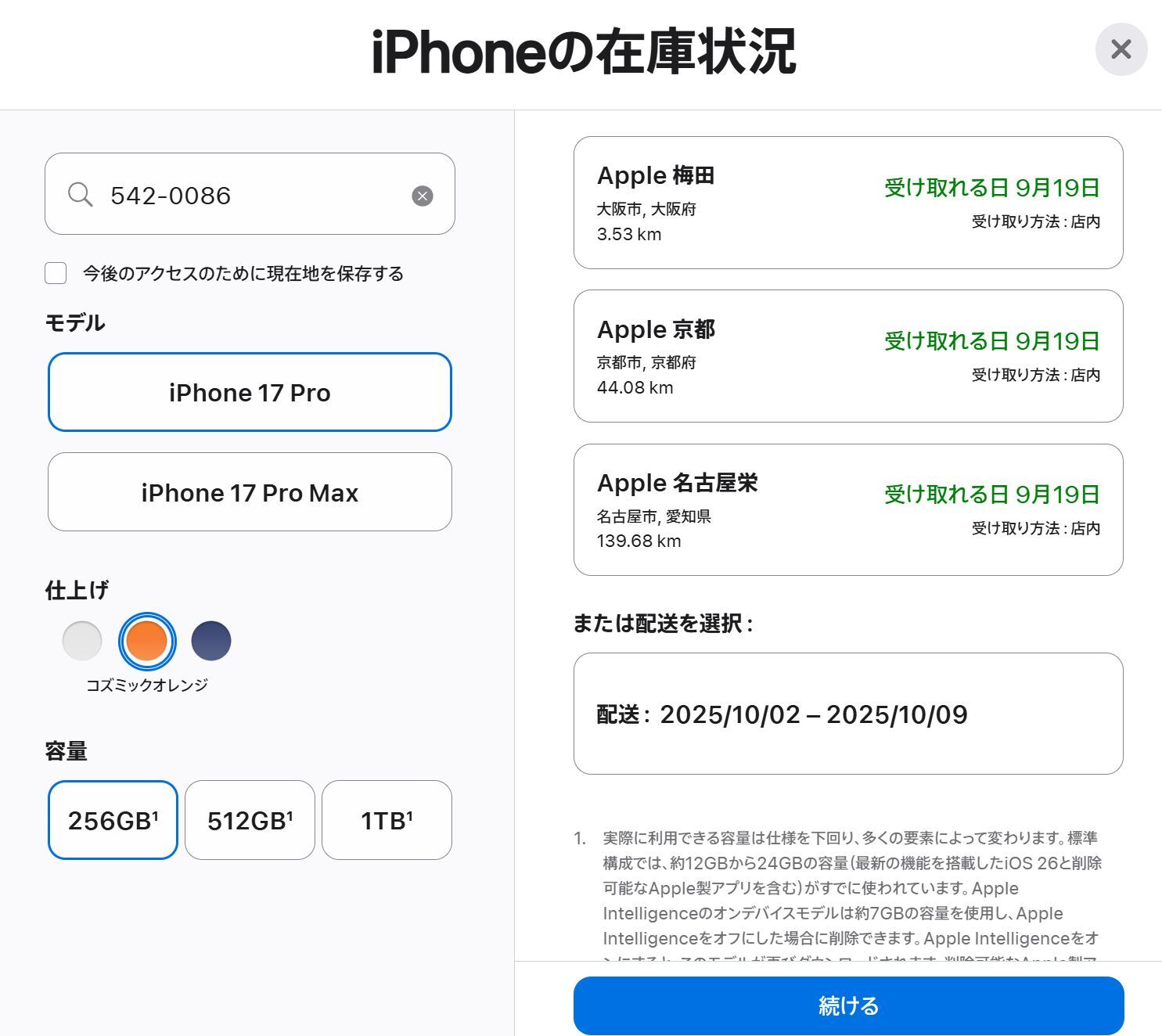Choose Apple 京都 store for pickup

(848, 356)
